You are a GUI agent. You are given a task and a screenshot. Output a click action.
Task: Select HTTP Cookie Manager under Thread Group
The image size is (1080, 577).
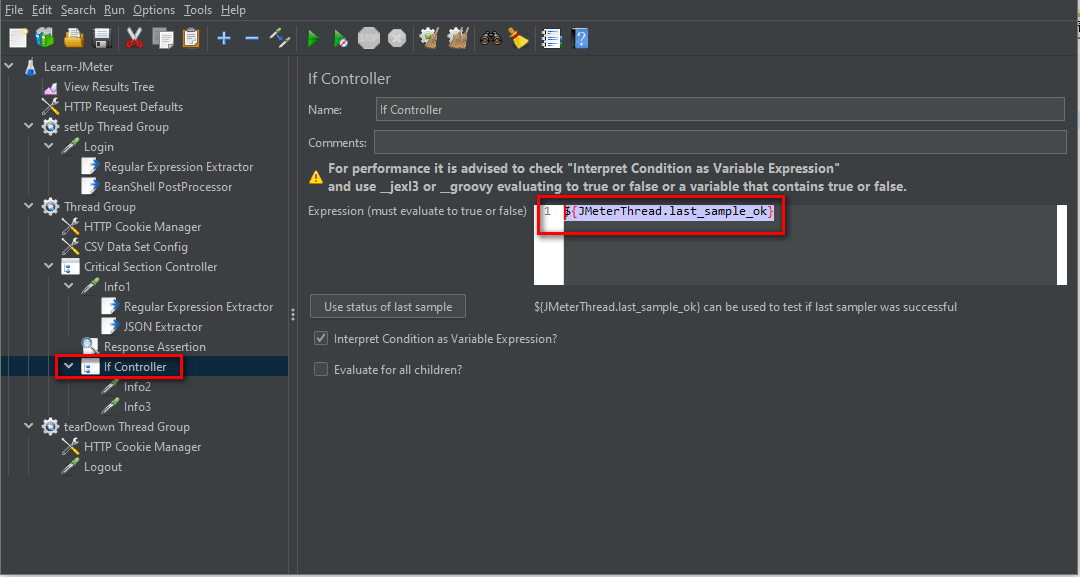click(143, 227)
